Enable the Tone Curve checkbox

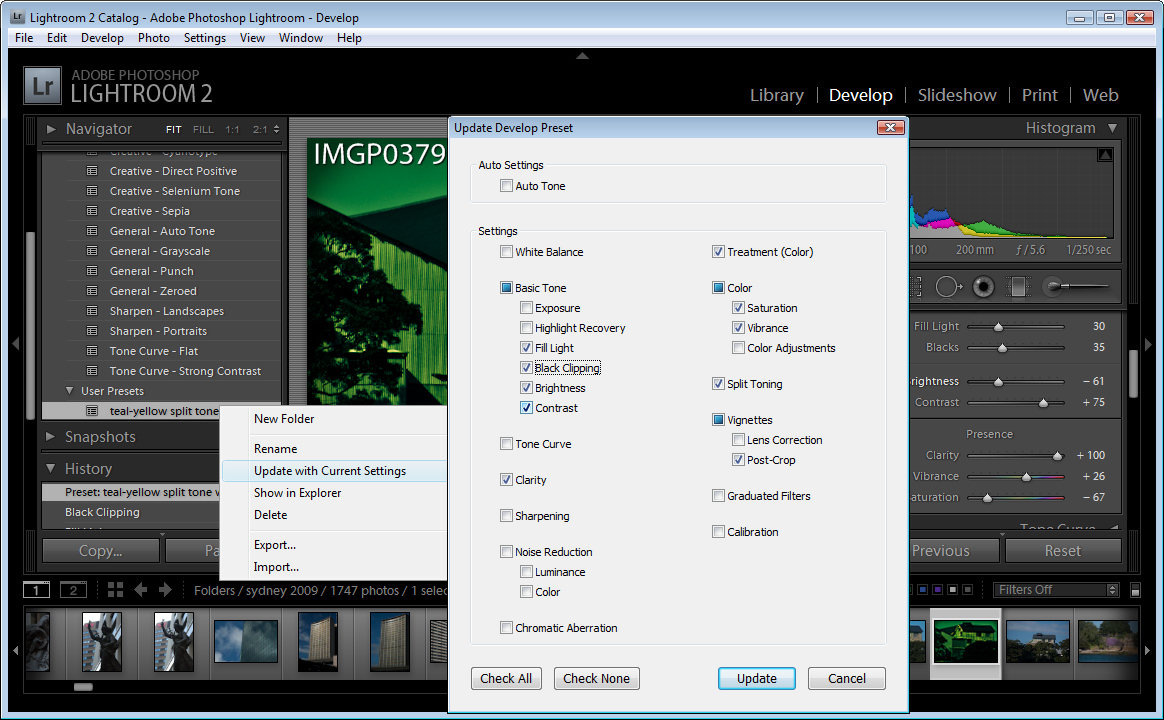[x=506, y=444]
